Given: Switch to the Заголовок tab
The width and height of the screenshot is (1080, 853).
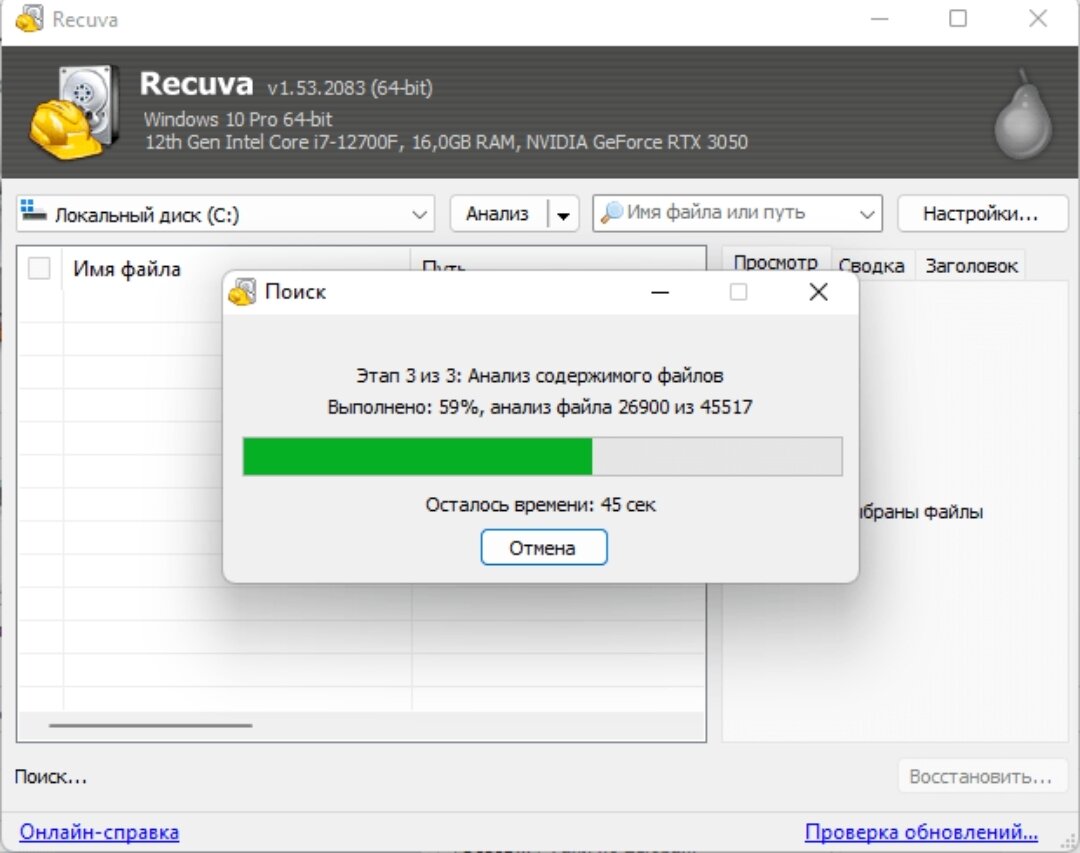Looking at the screenshot, I should (971, 265).
